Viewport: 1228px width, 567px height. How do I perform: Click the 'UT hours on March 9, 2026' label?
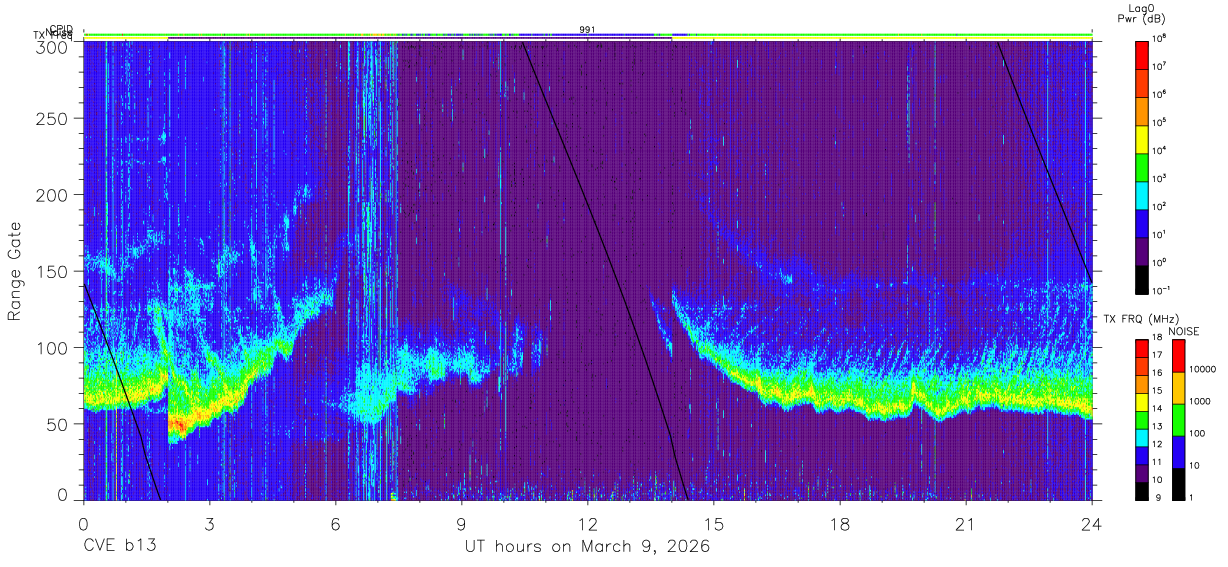pos(587,547)
